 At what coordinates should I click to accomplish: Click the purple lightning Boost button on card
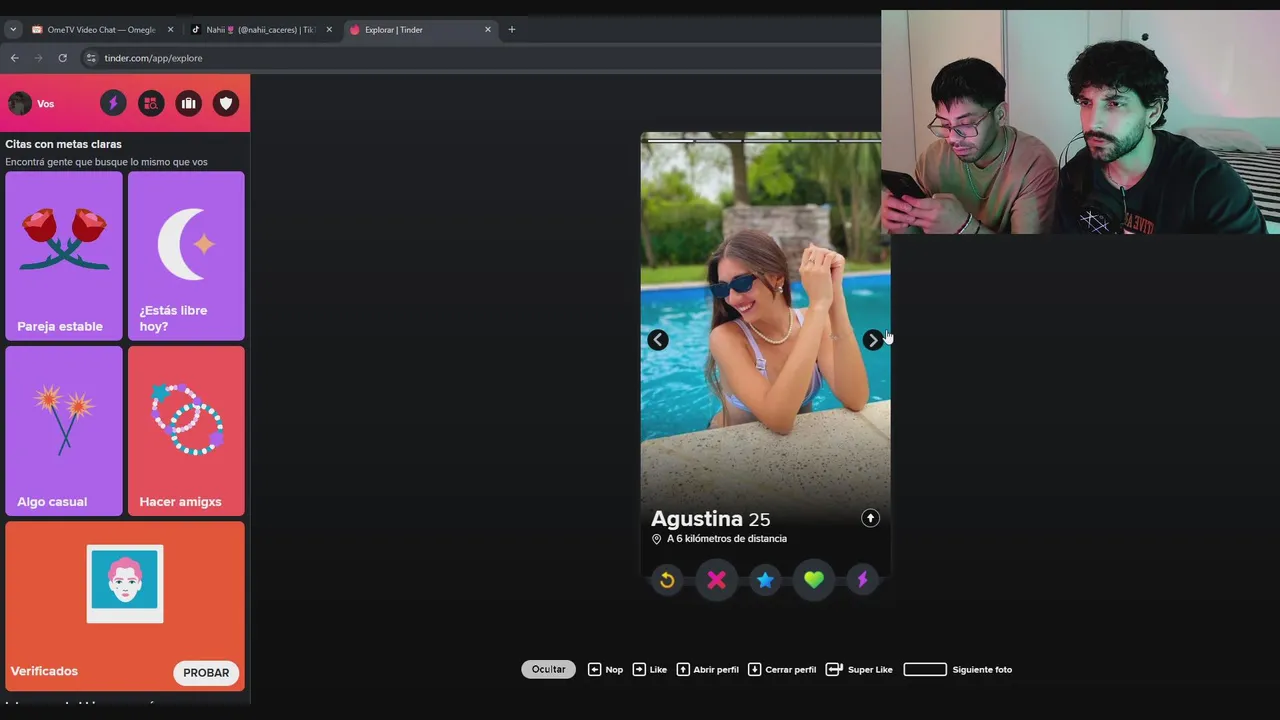862,580
